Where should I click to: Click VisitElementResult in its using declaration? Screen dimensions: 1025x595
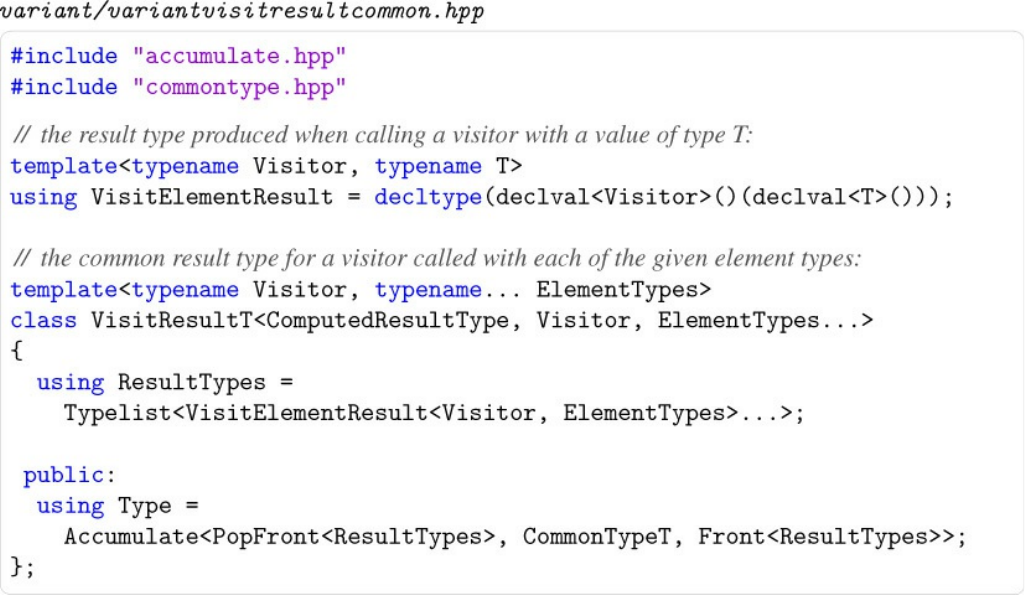(x=211, y=197)
